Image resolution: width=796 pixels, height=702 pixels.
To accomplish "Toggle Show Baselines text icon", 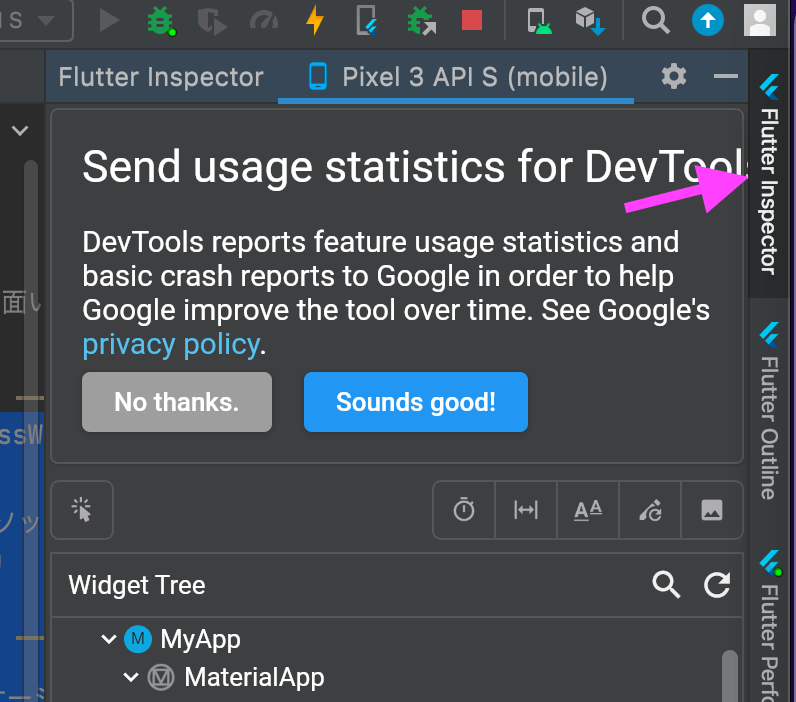I will [x=588, y=510].
